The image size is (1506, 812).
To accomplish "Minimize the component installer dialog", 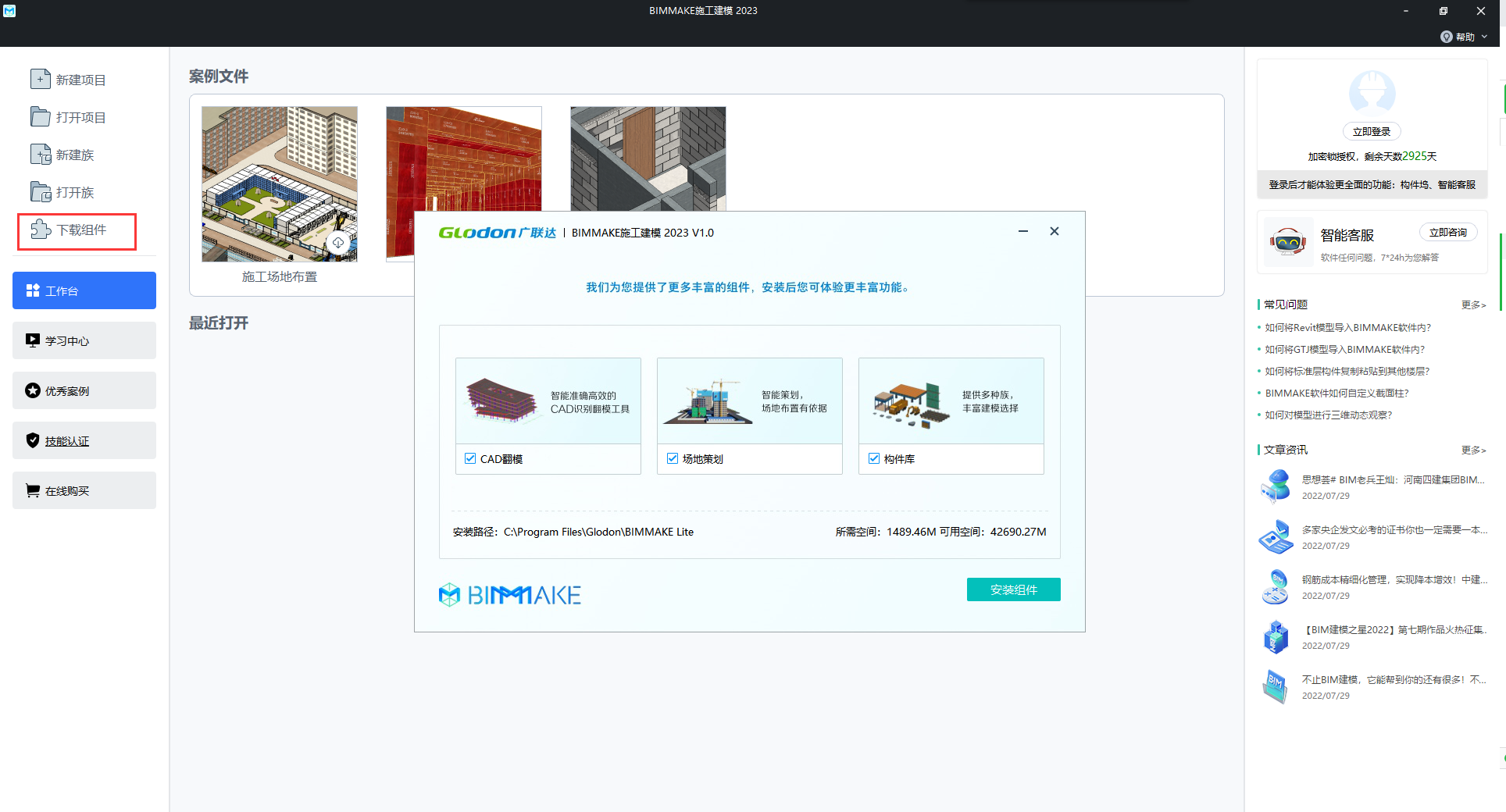I will pos(1023,231).
